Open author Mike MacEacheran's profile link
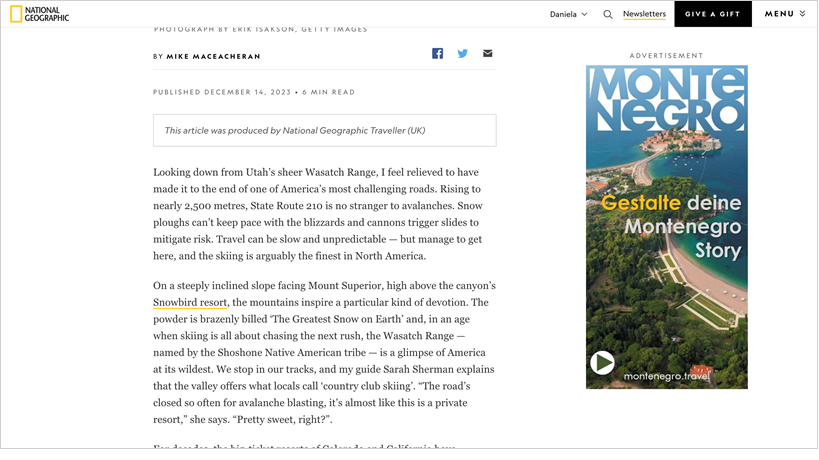Screen dimensions: 819x460 click(213, 57)
